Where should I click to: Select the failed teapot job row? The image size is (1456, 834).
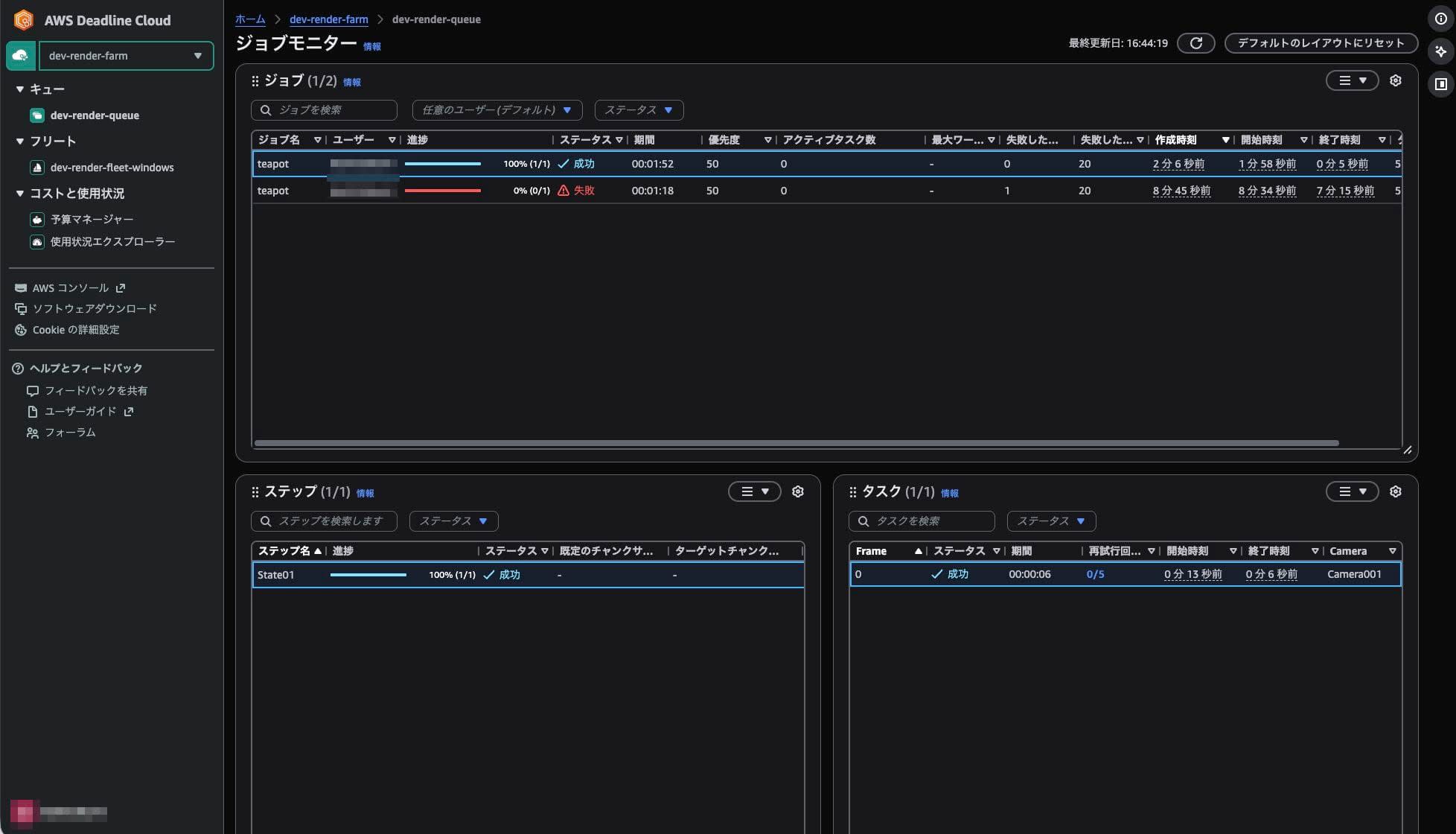pyautogui.click(x=827, y=191)
